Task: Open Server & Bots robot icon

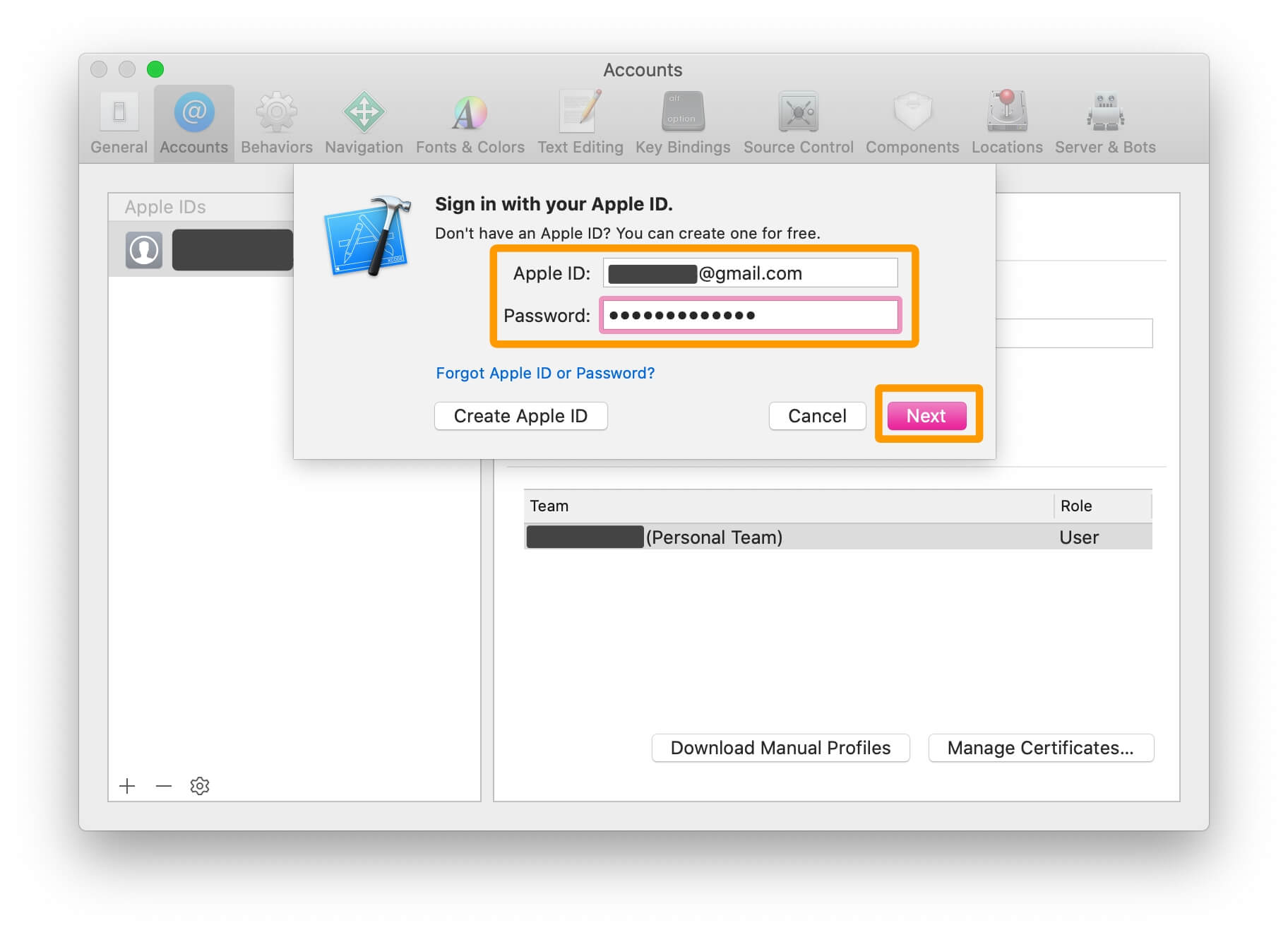Action: [x=1105, y=112]
